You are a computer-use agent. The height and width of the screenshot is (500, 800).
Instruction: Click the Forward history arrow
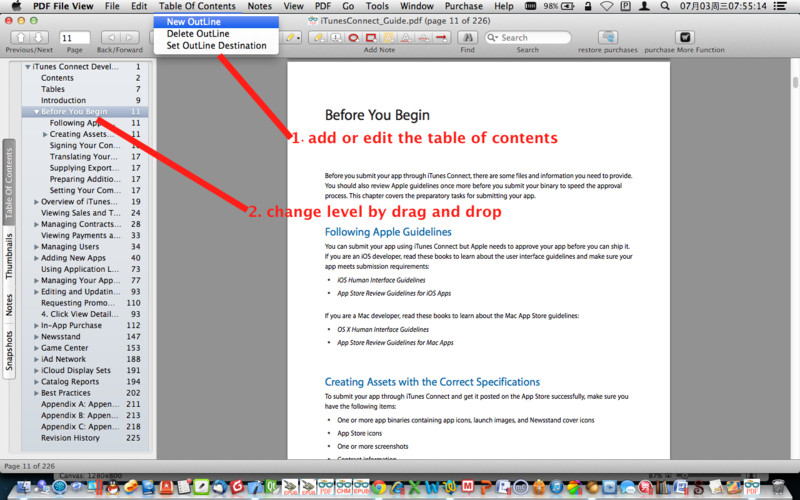130,38
